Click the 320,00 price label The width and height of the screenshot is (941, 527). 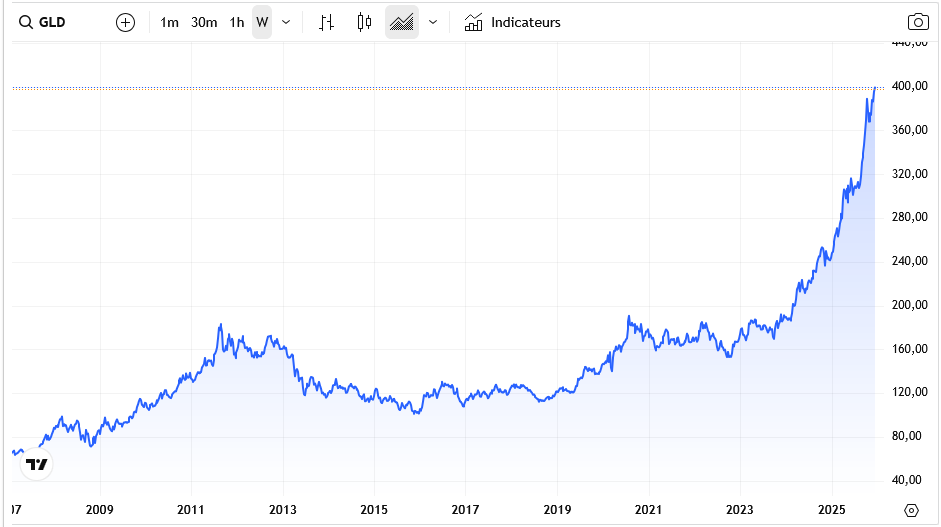910,173
